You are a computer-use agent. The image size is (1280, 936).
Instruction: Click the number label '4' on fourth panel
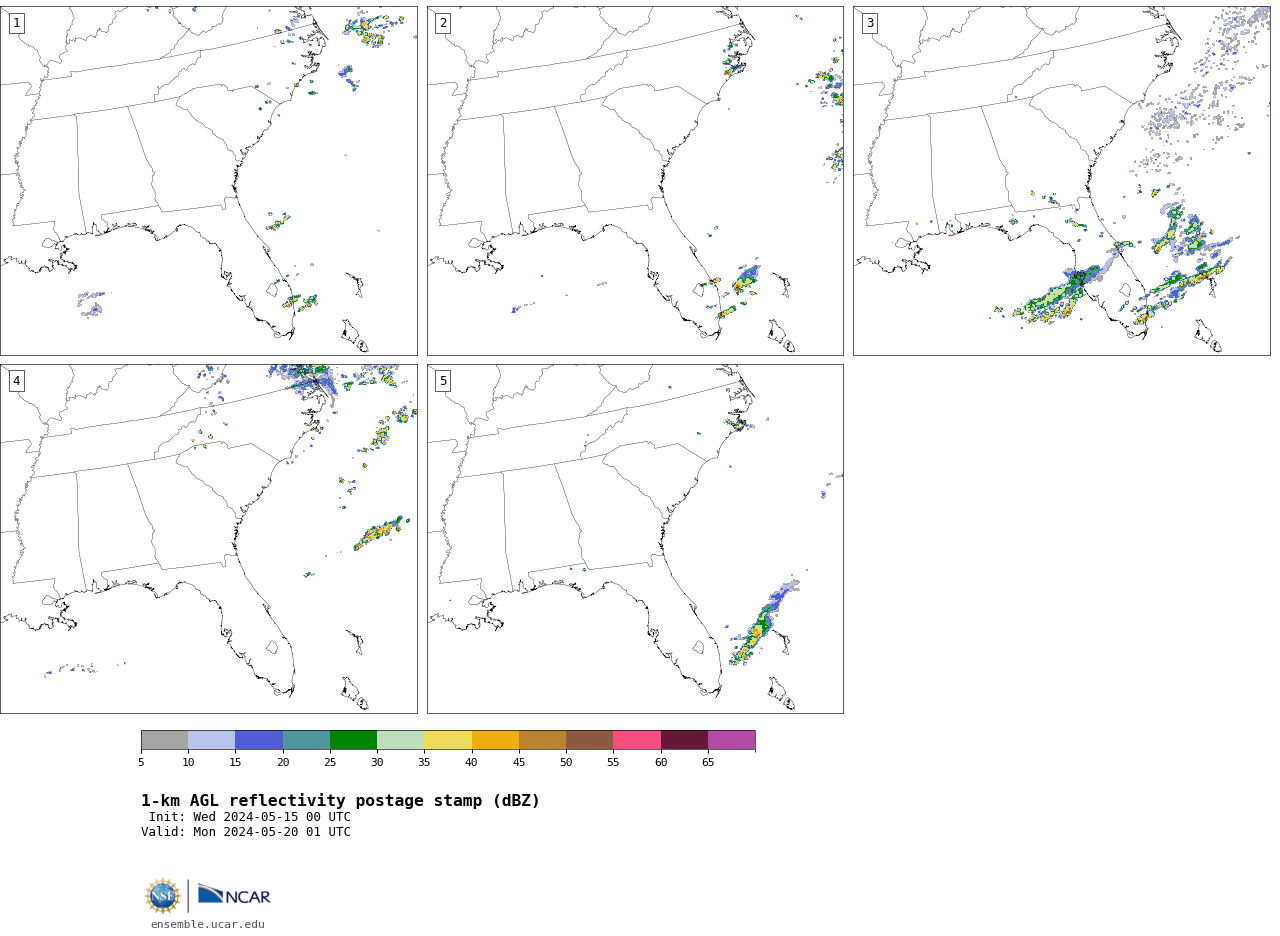tap(16, 381)
